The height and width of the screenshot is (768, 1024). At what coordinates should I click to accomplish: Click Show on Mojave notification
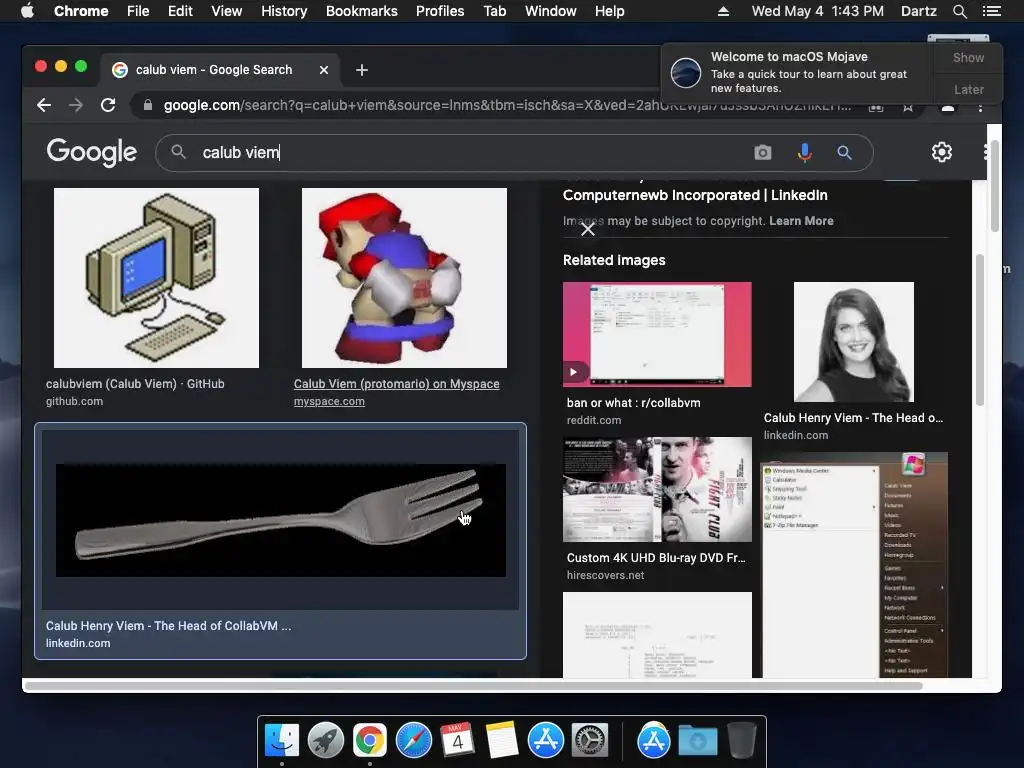point(968,57)
